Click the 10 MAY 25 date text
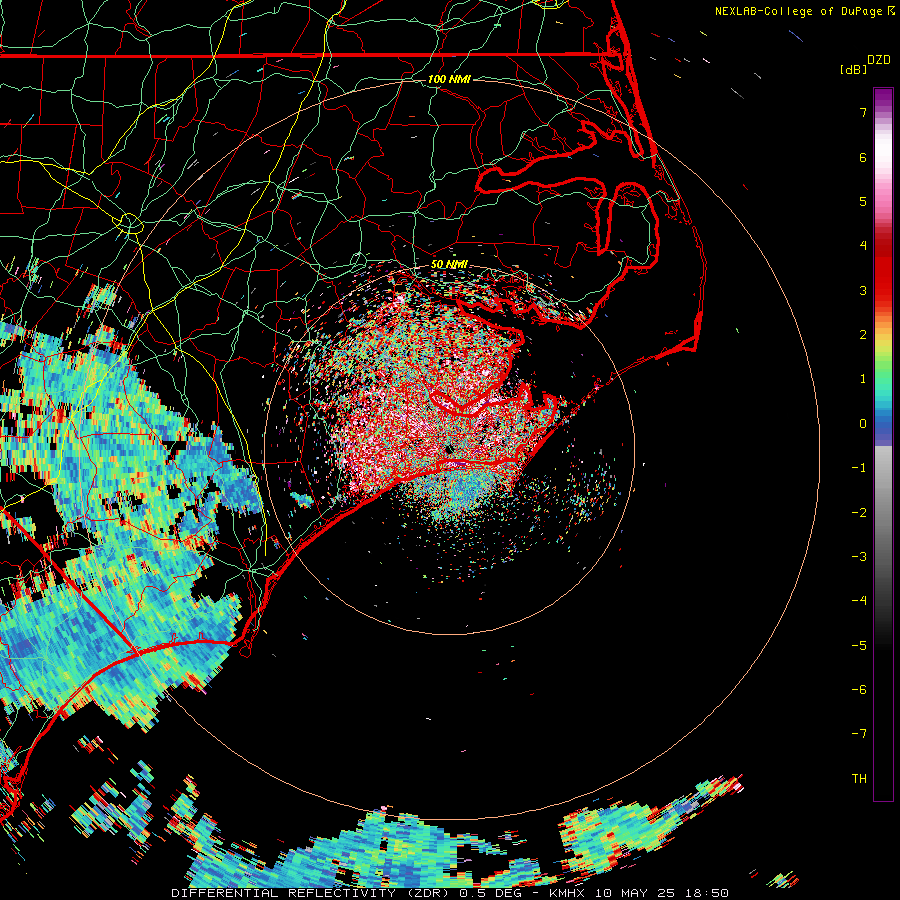 click(x=635, y=893)
